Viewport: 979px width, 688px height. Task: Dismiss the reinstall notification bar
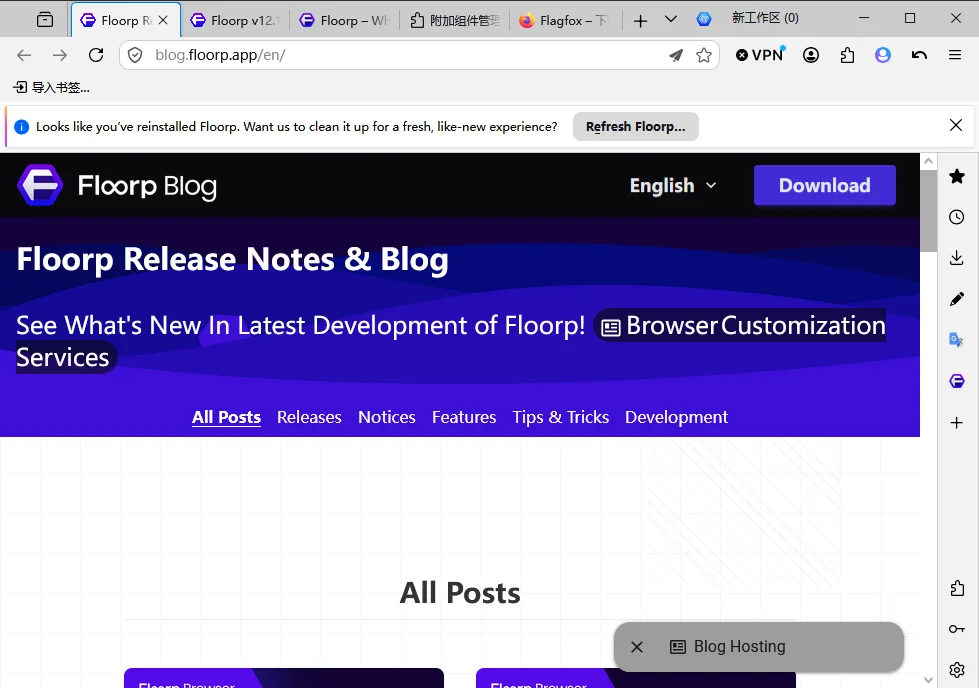coord(955,125)
